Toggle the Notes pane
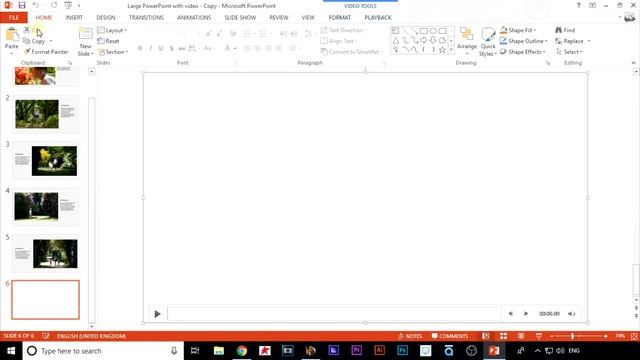 click(x=410, y=336)
